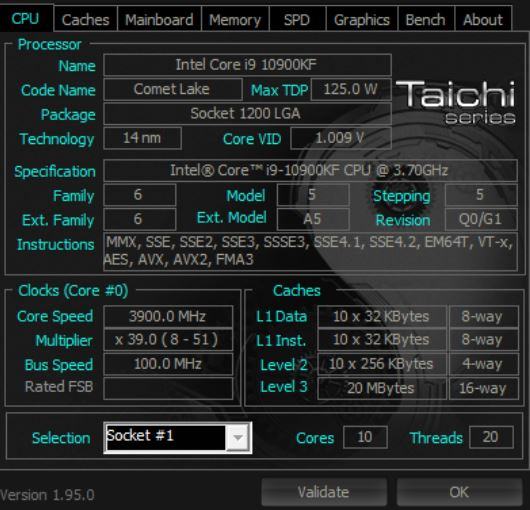Click the Instructions list box

pos(310,251)
